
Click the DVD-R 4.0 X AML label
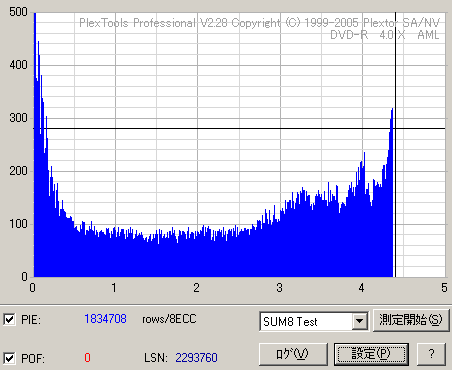tap(385, 35)
